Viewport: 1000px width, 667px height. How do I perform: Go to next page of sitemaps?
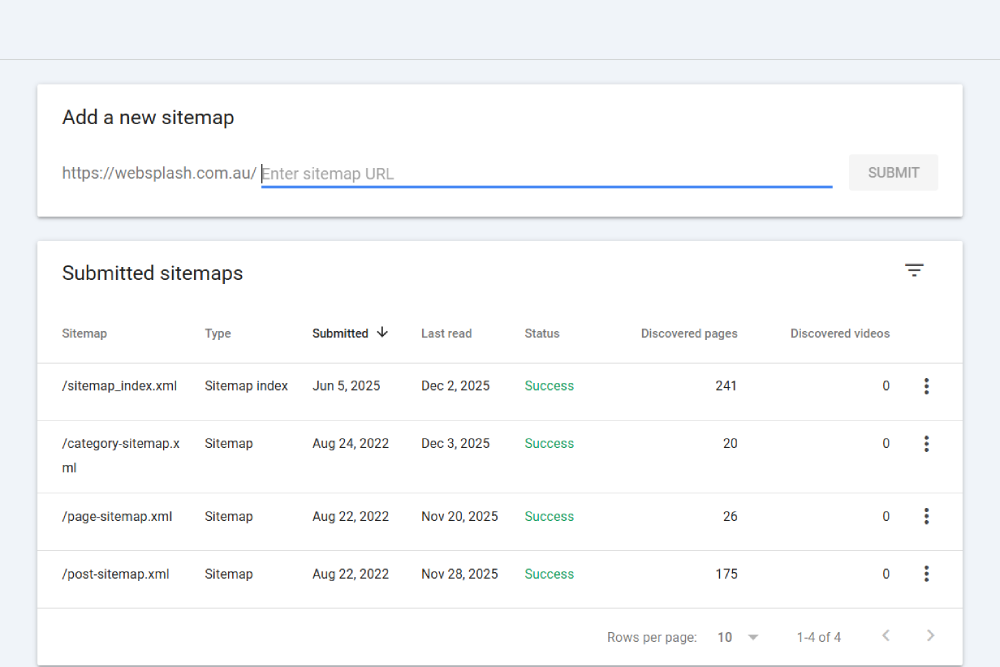pos(930,635)
